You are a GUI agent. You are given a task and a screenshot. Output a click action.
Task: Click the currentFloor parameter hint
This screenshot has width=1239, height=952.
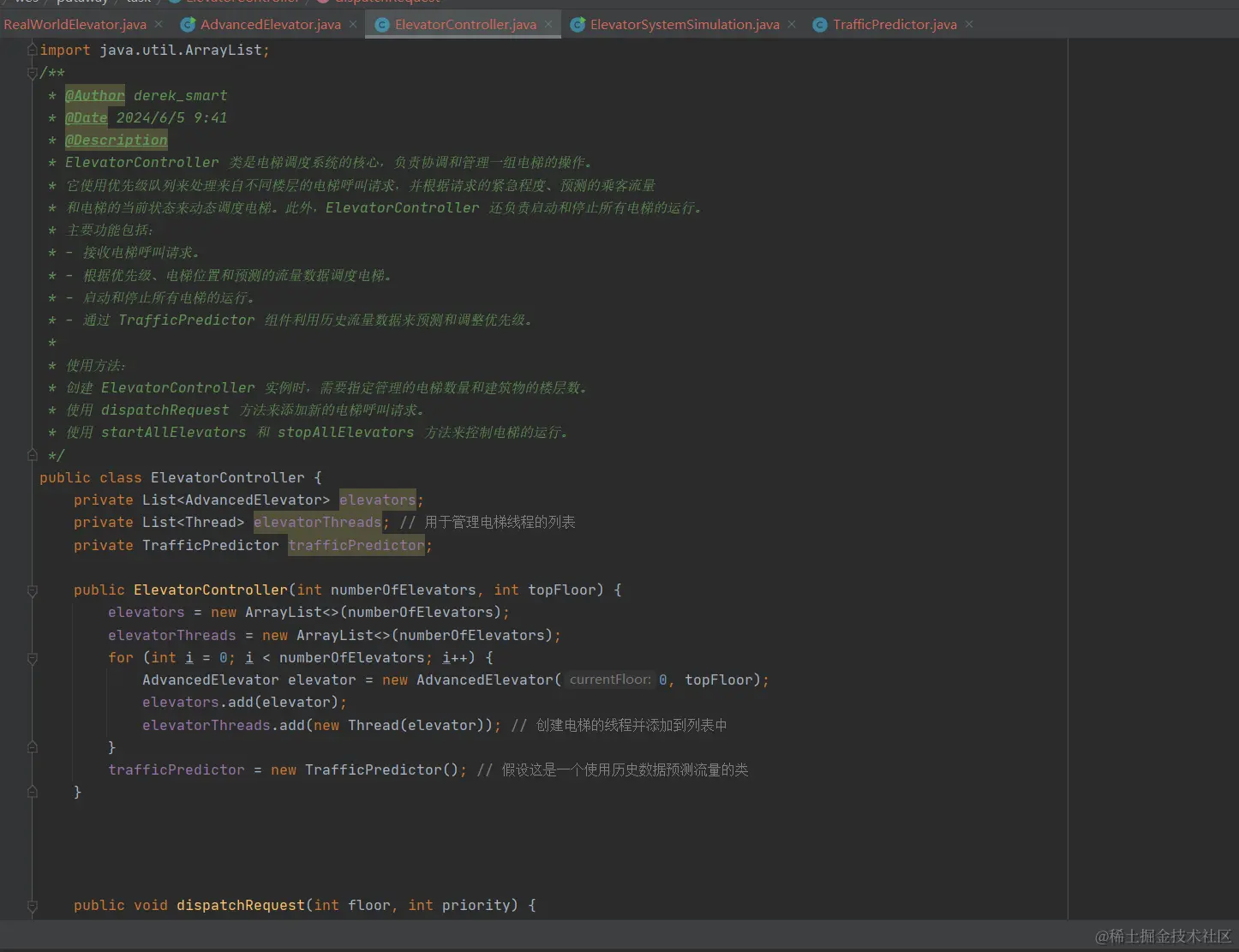tap(609, 680)
